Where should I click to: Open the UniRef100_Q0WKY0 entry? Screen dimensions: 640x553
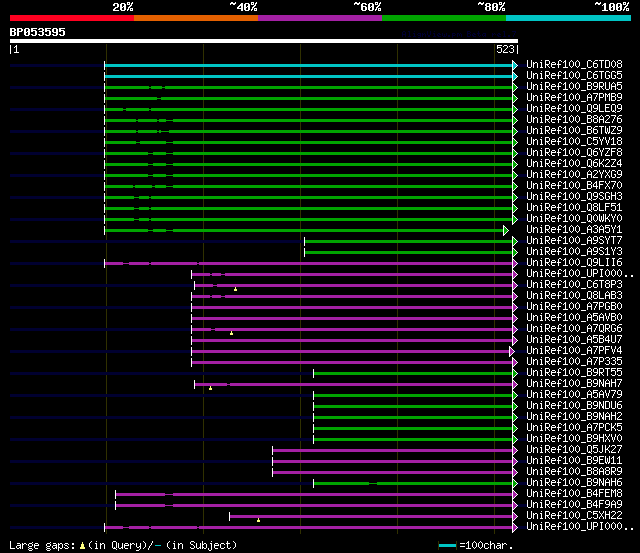[574, 219]
